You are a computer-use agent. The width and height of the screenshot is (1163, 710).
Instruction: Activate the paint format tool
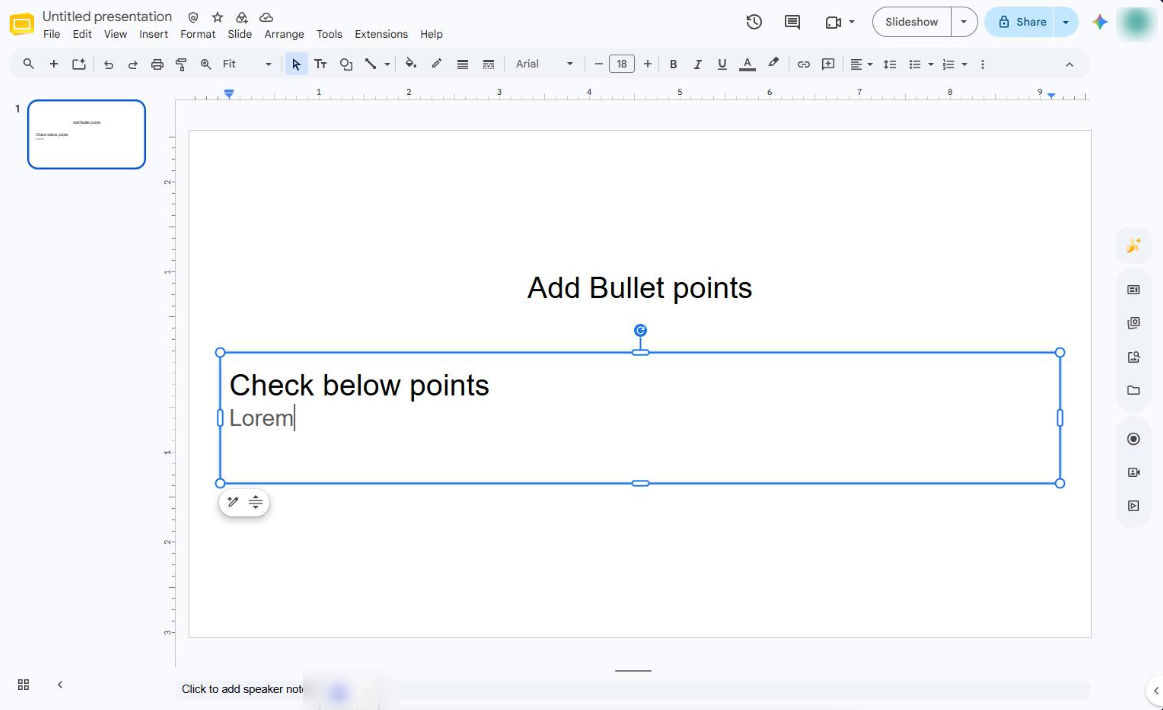pyautogui.click(x=181, y=65)
